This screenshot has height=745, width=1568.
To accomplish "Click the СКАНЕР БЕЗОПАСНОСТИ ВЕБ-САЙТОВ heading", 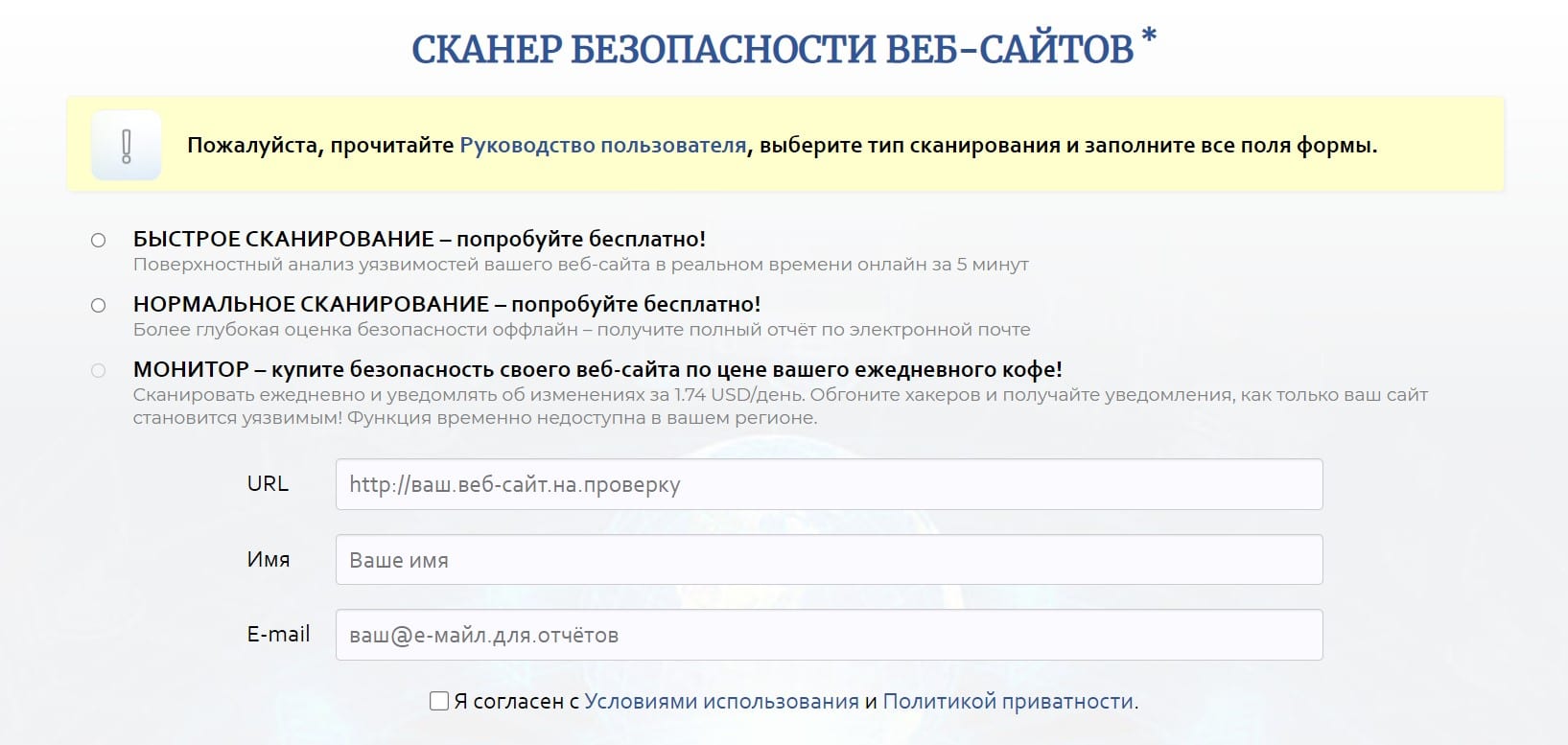I will (772, 49).
